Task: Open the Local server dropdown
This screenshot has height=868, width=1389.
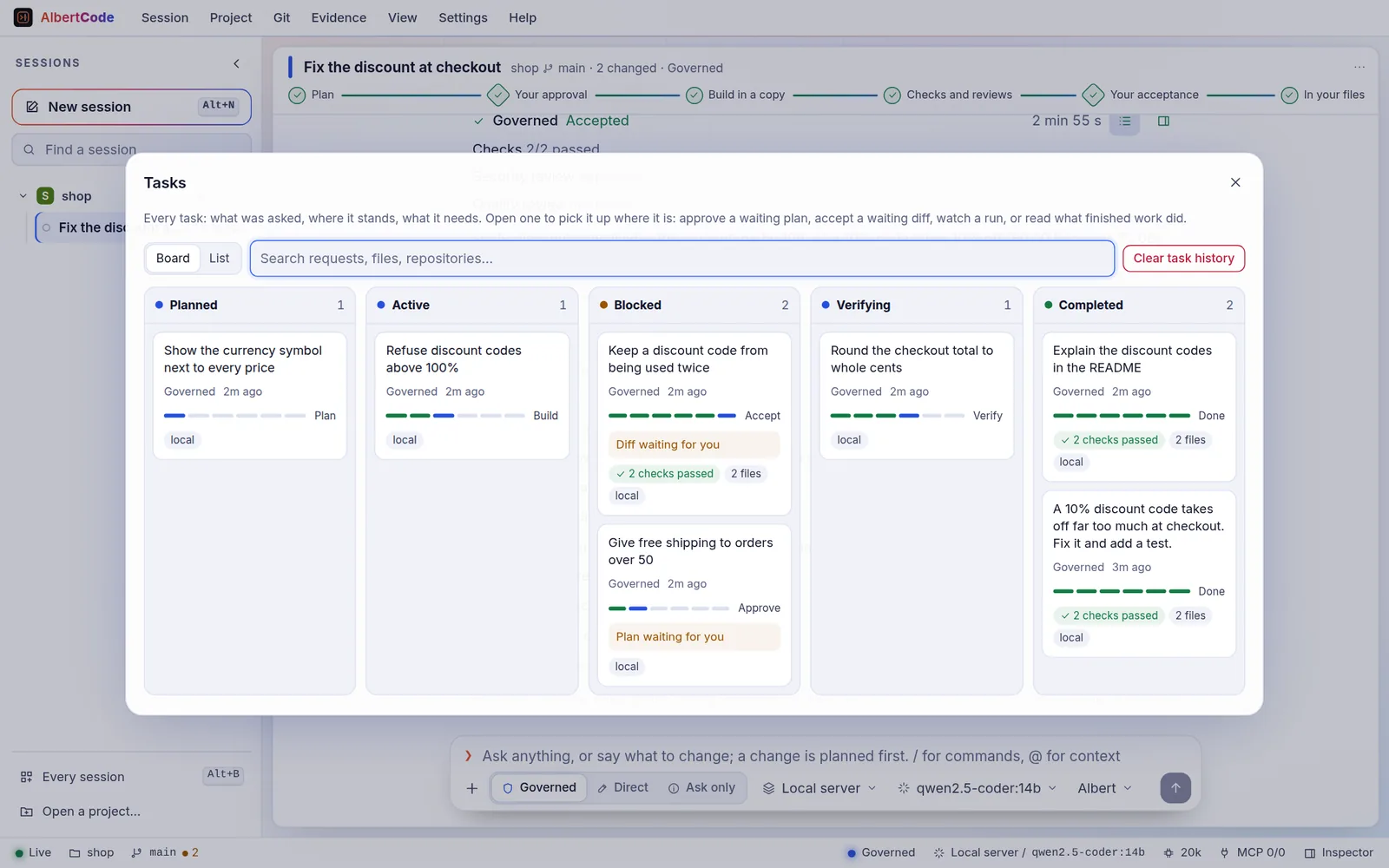Action: 820,788
